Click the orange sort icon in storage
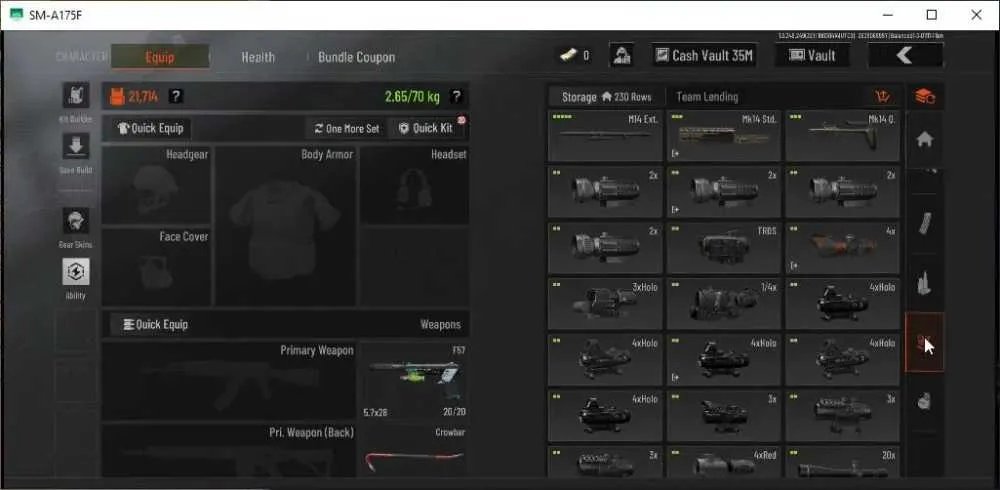Image resolution: width=1000 pixels, height=490 pixels. [x=883, y=97]
